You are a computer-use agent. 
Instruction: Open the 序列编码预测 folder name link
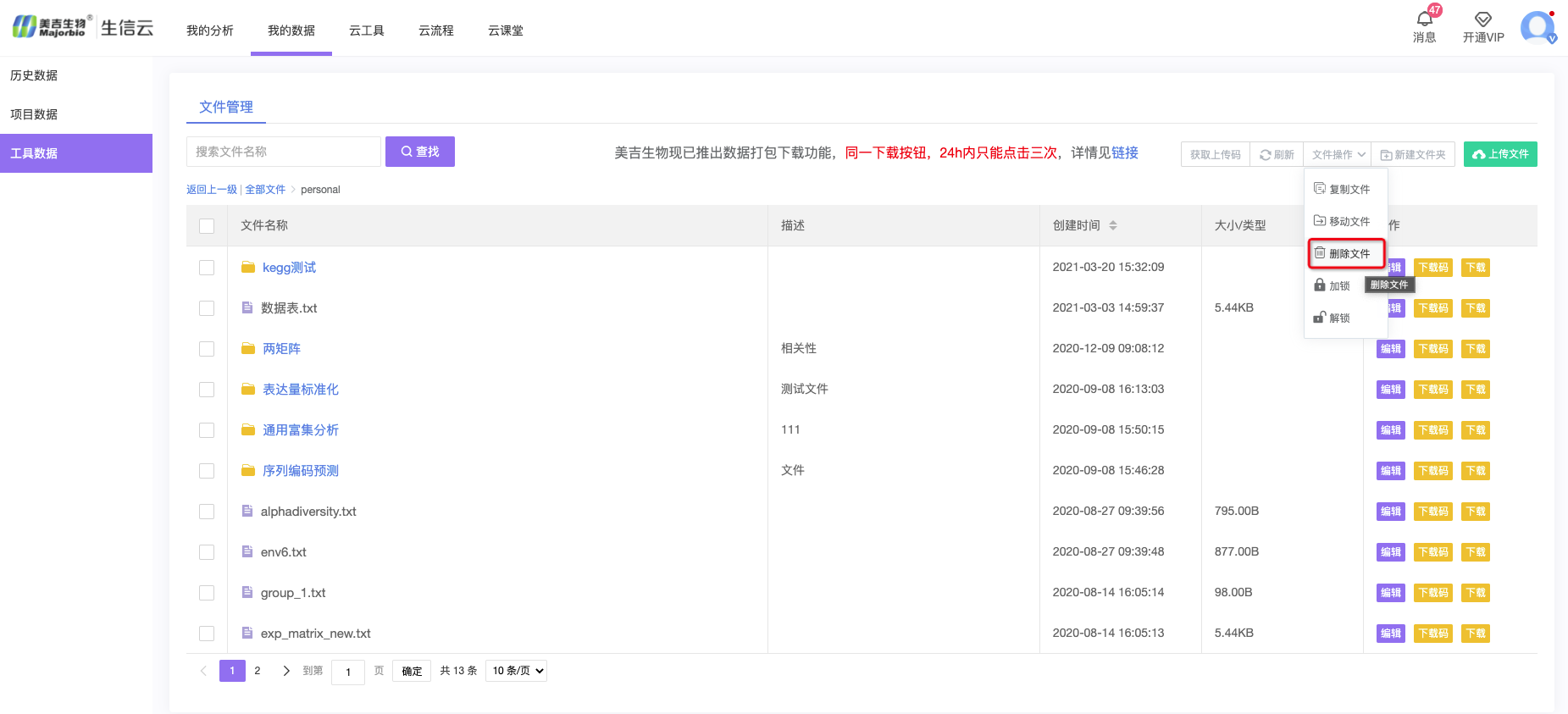[x=301, y=470]
